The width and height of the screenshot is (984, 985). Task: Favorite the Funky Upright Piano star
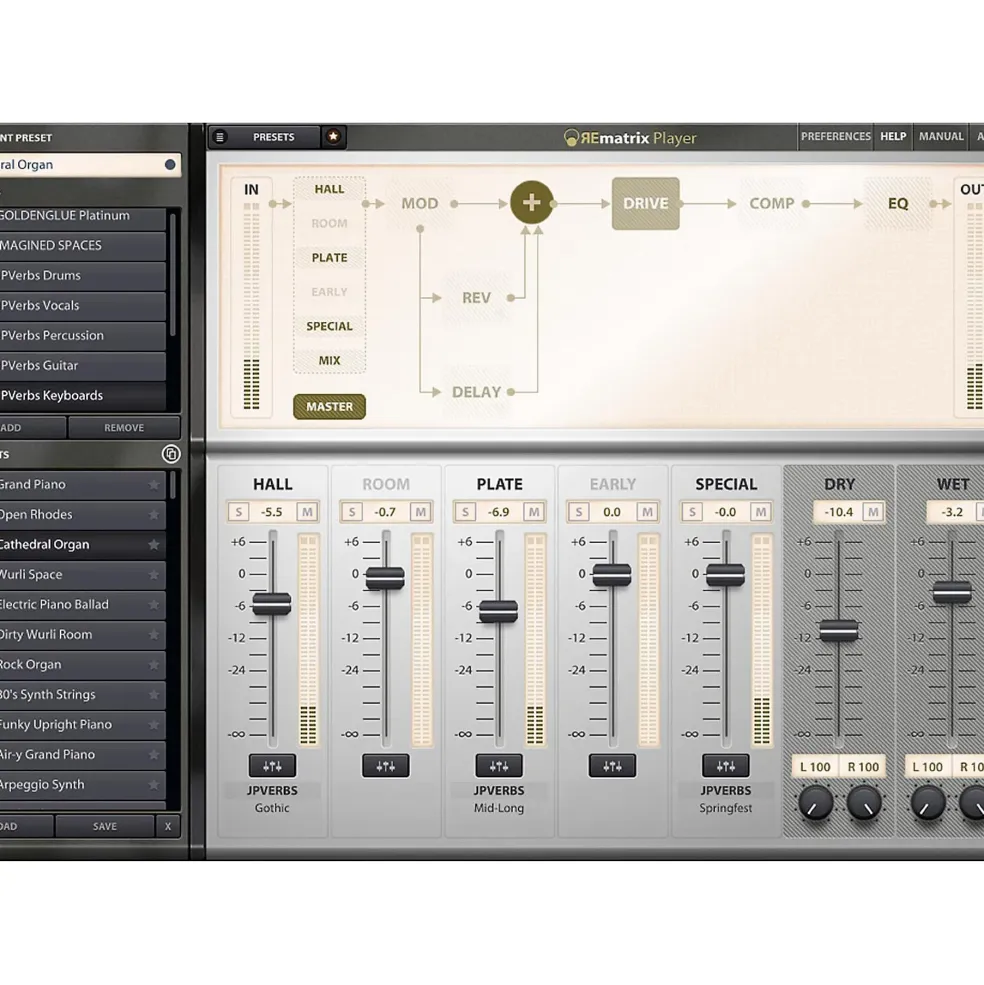(x=153, y=725)
